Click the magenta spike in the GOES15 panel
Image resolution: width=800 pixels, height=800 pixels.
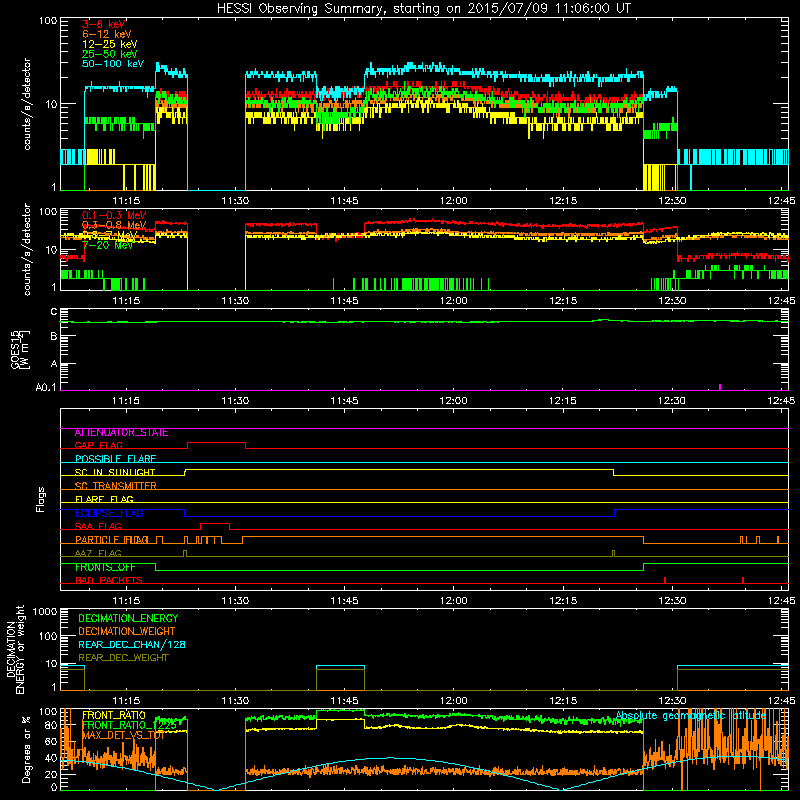[720, 387]
